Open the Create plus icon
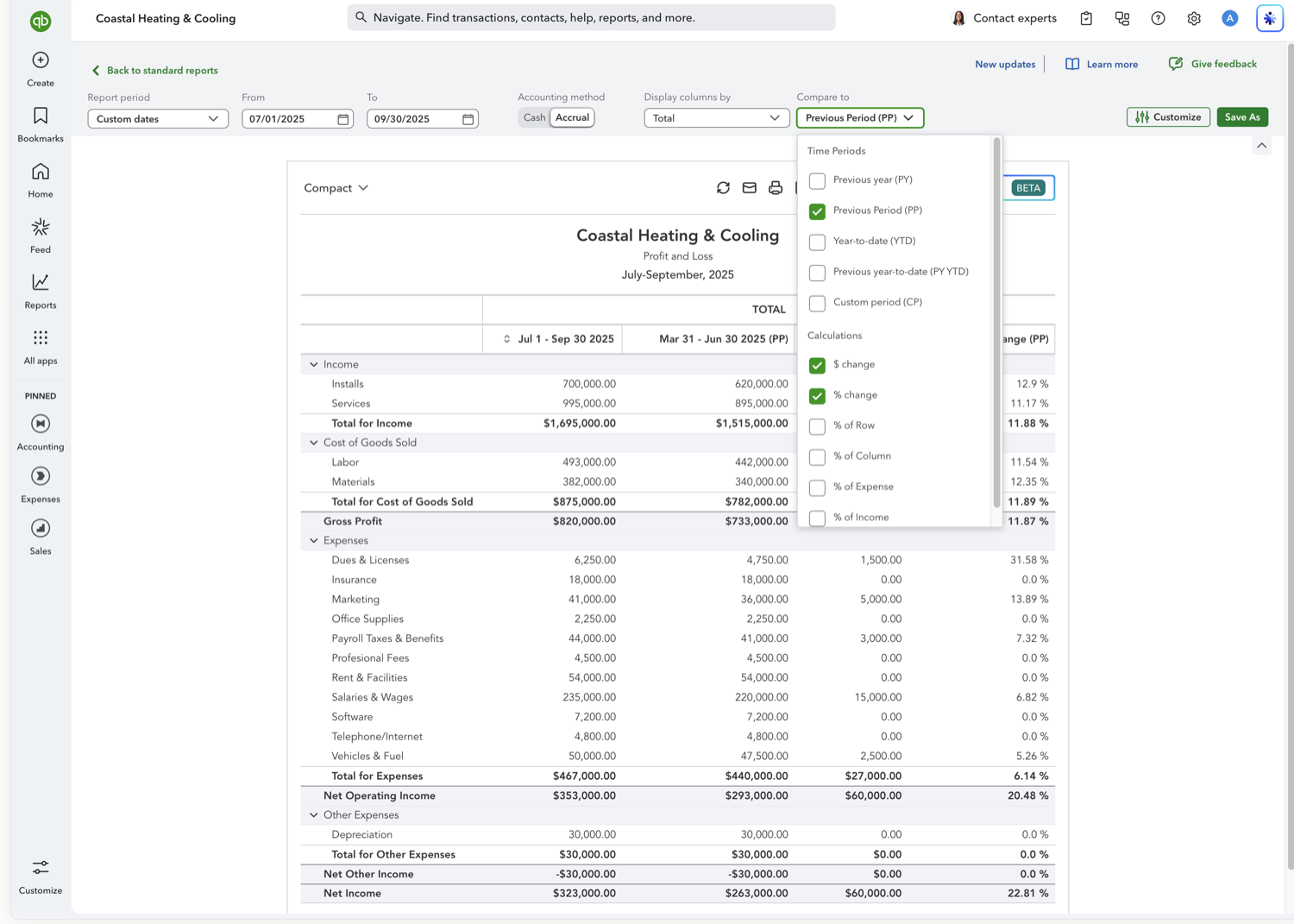The width and height of the screenshot is (1294, 924). coord(41,60)
